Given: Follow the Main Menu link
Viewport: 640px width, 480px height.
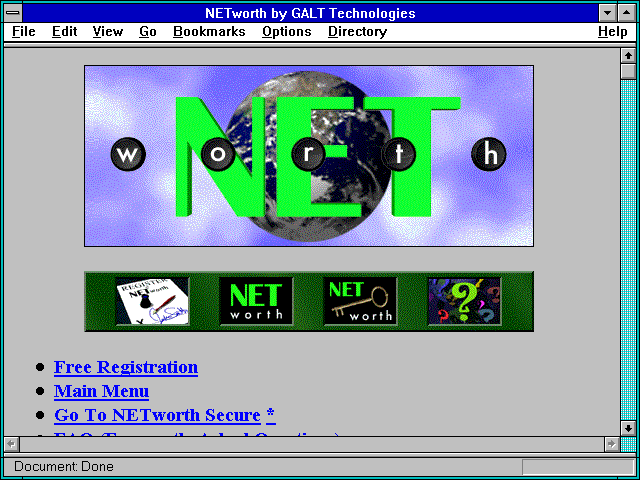Looking at the screenshot, I should (101, 391).
